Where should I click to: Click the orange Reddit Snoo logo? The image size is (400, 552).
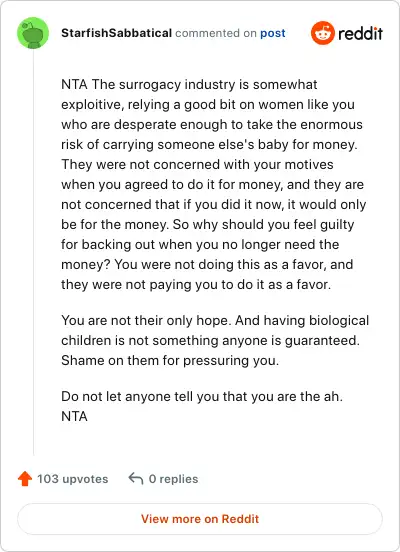pyautogui.click(x=323, y=33)
